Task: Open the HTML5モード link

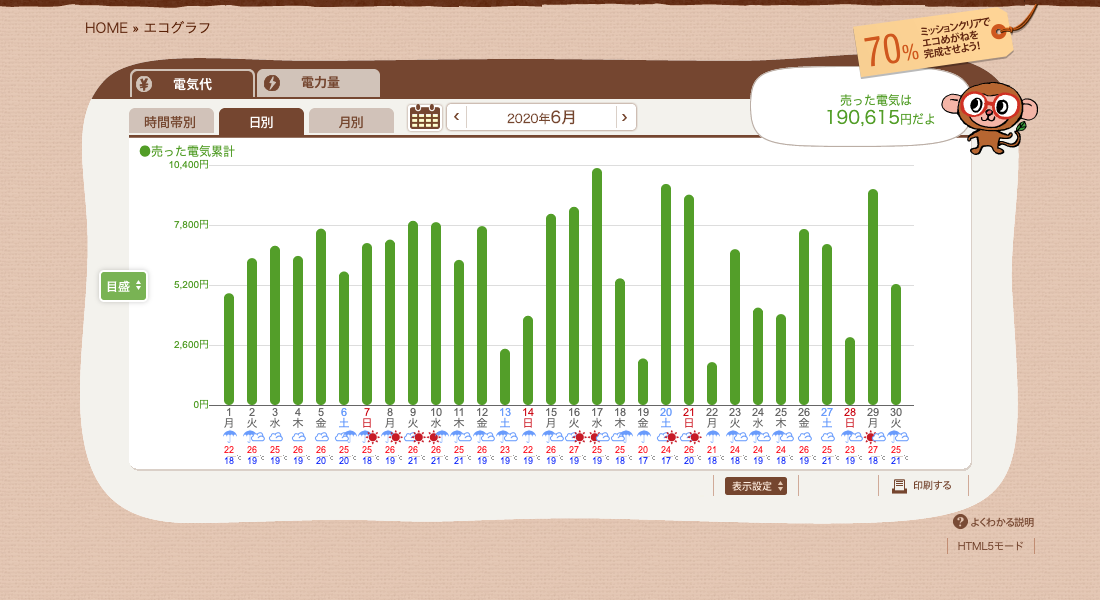Action: pyautogui.click(x=990, y=546)
